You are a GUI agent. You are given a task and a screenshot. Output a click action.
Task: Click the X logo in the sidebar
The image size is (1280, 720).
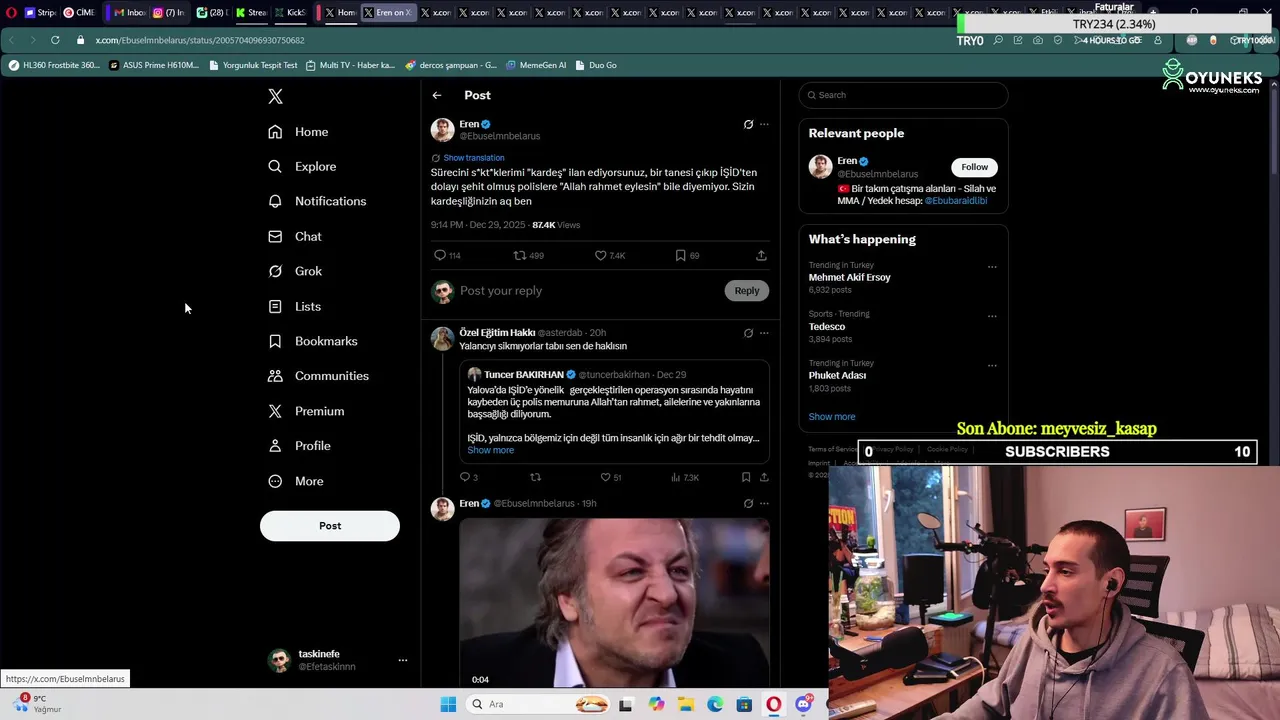point(275,96)
